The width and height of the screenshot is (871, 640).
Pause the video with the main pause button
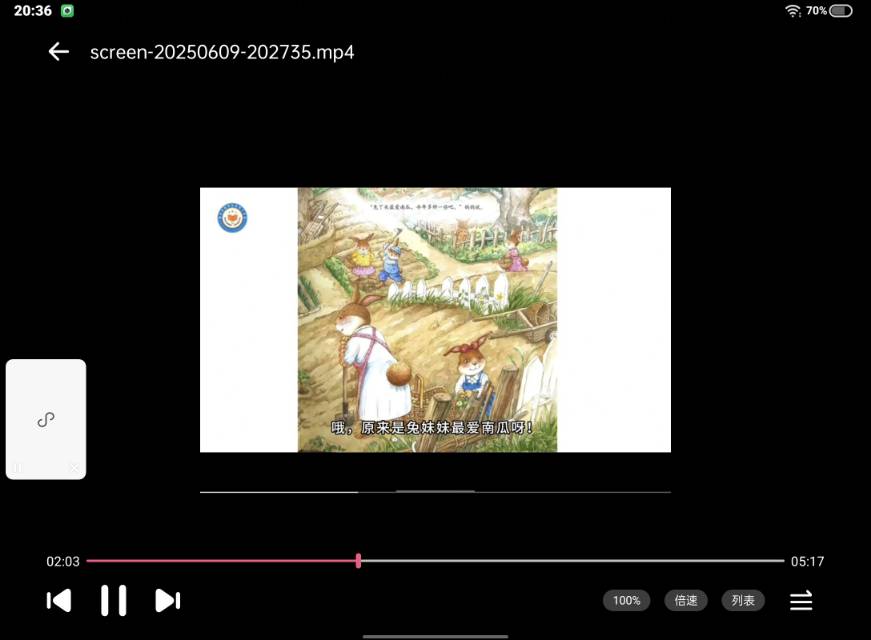point(113,601)
